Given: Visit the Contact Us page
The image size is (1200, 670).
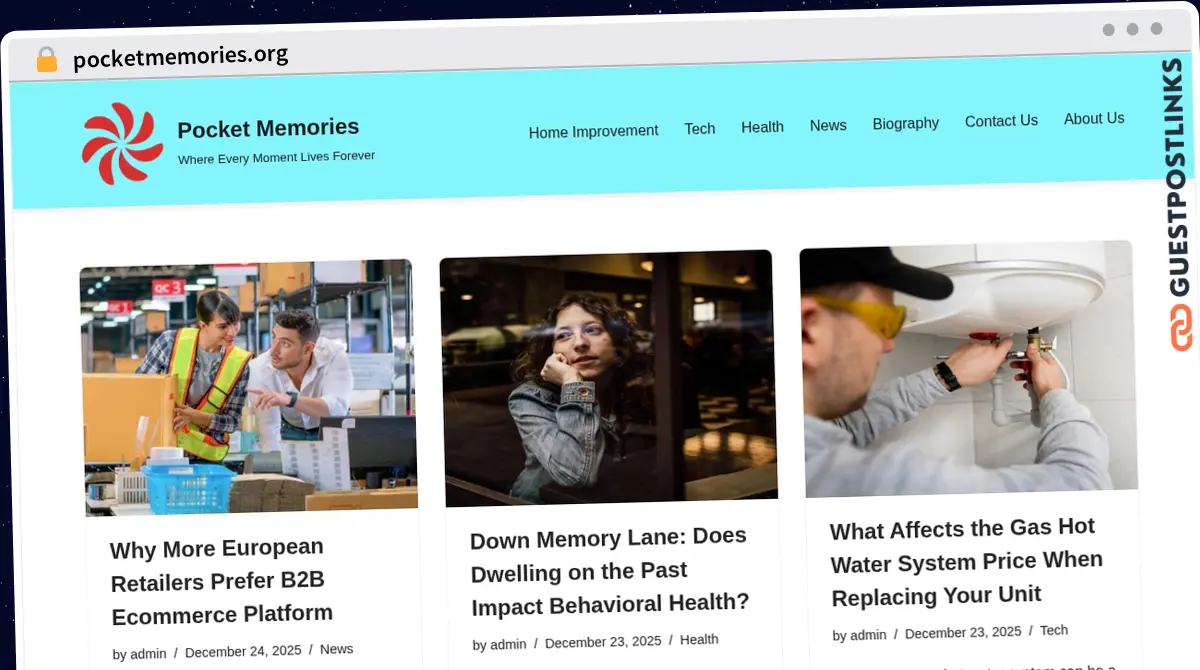Looking at the screenshot, I should (1001, 121).
